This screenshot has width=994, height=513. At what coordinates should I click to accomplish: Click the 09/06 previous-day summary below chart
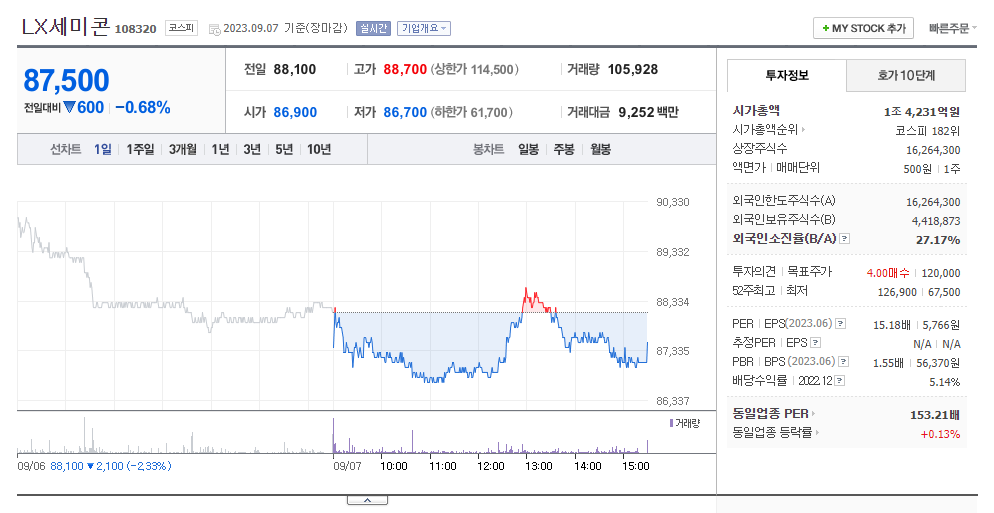pos(94,466)
